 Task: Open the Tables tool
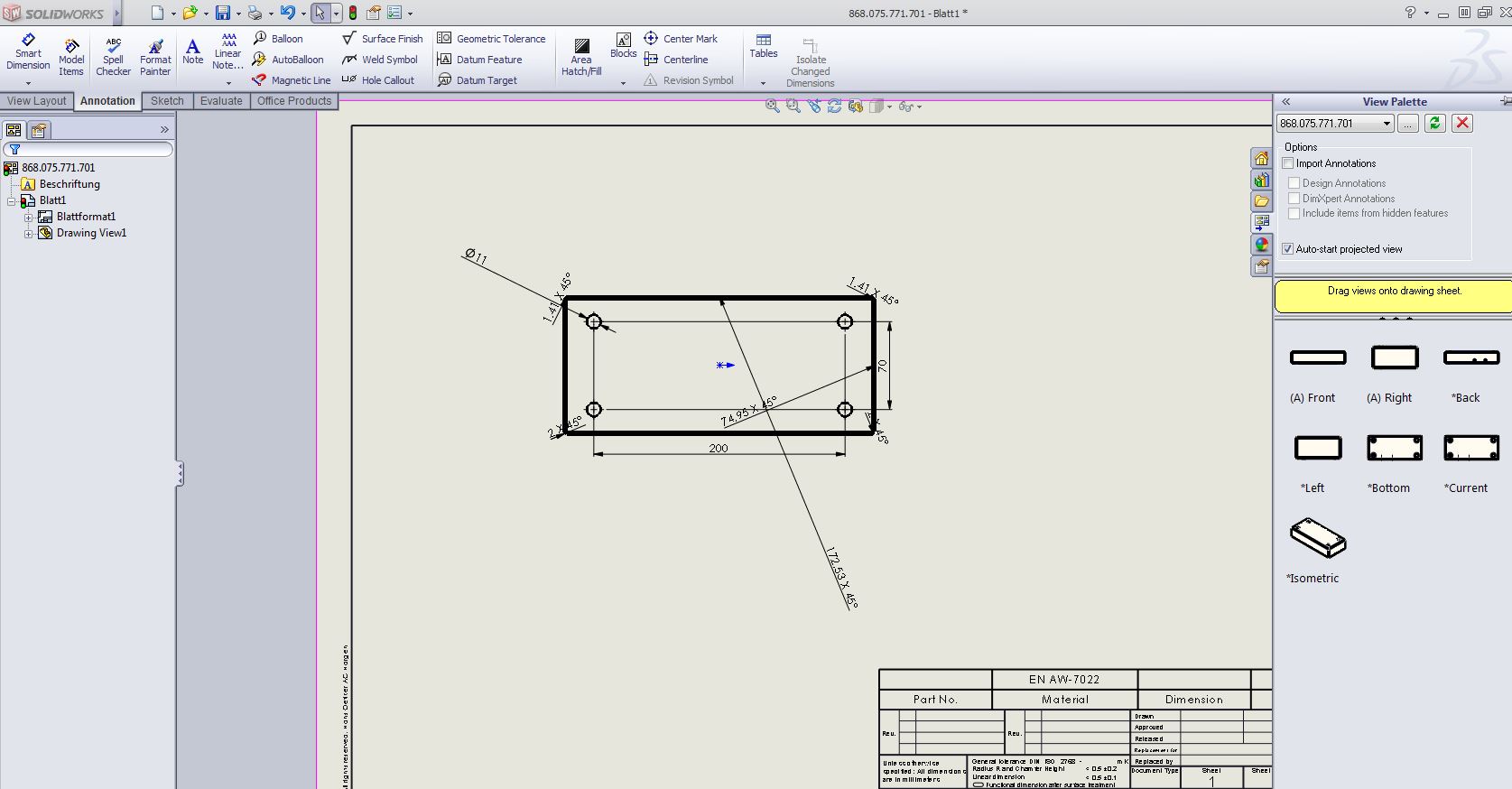[764, 46]
